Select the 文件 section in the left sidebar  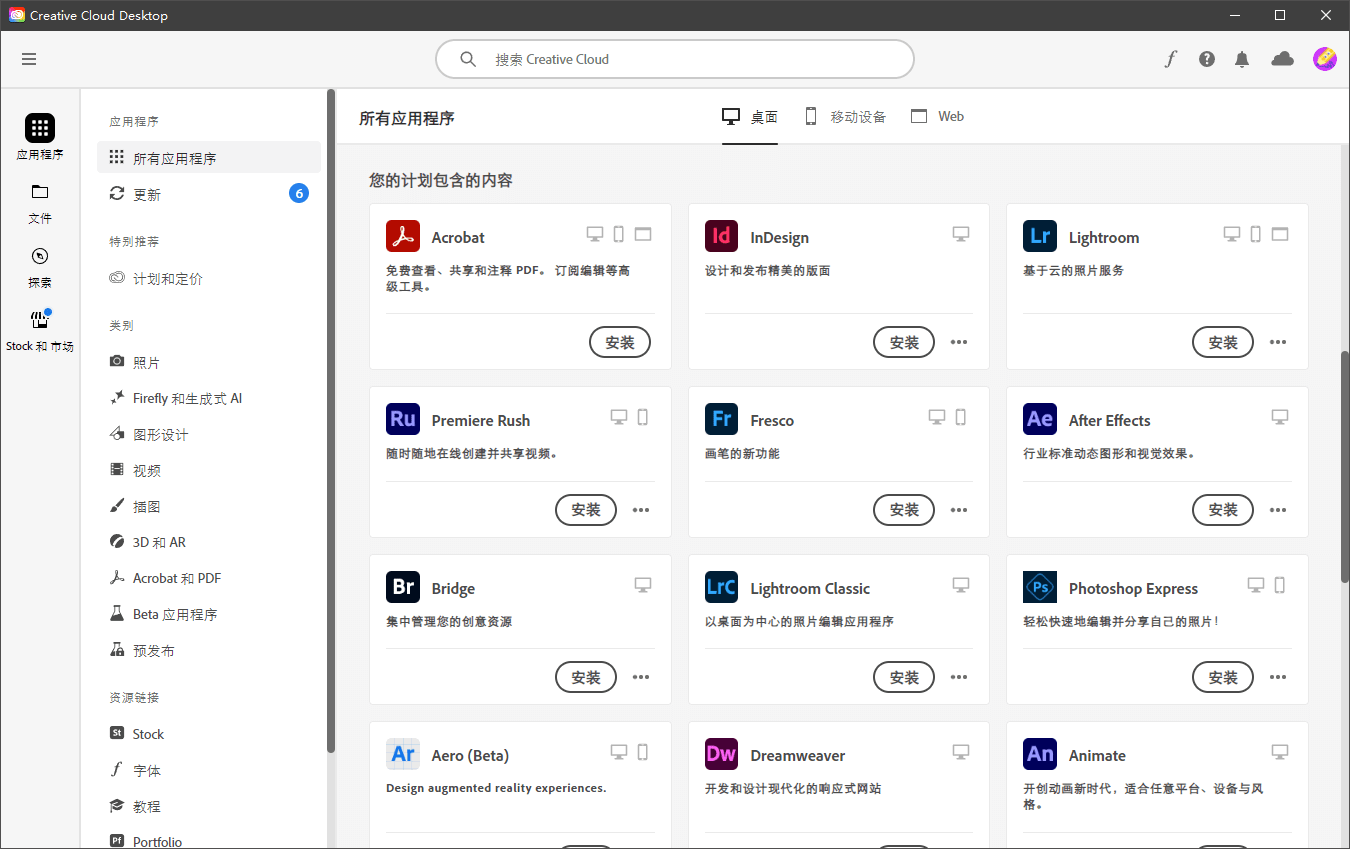39,203
